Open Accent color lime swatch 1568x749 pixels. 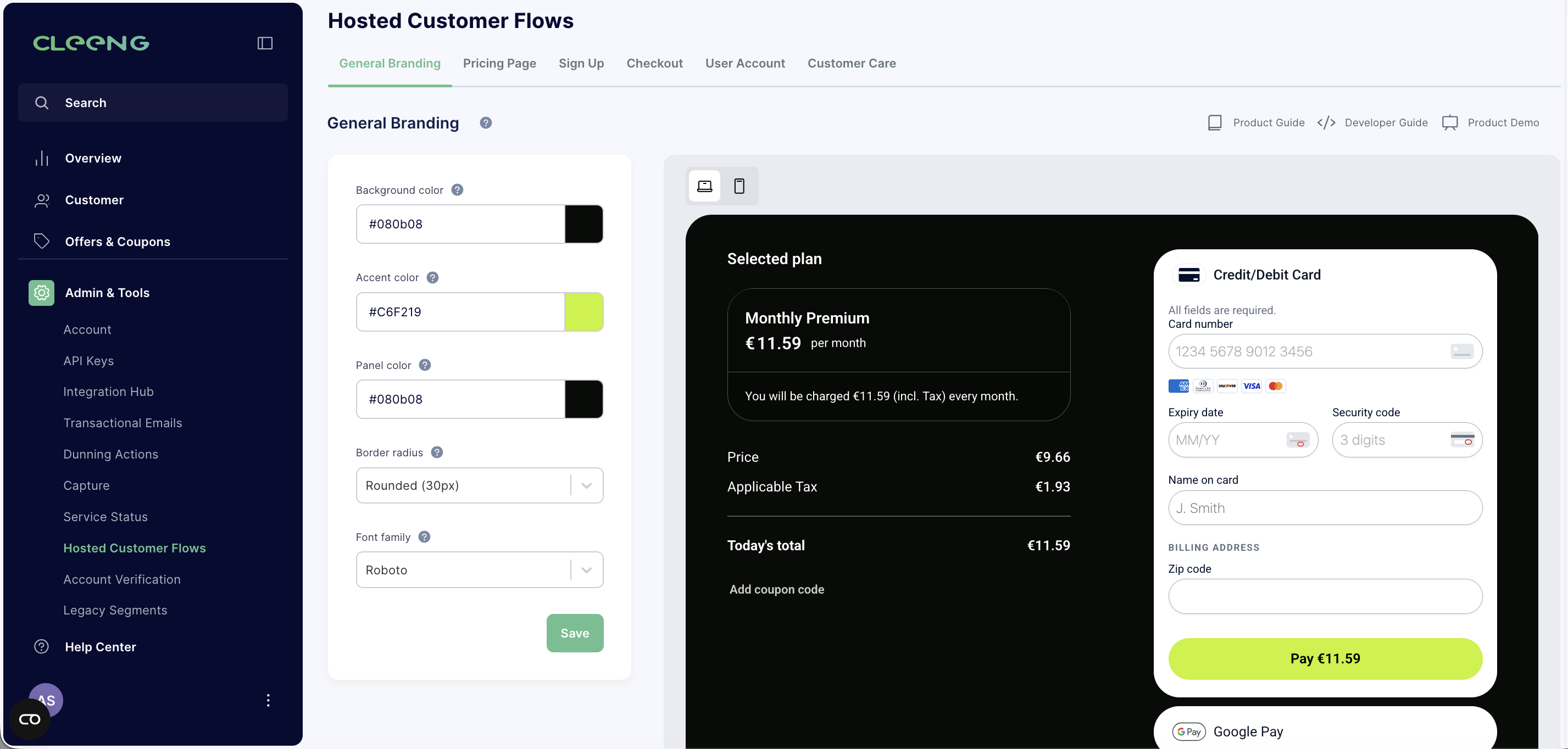tap(583, 311)
